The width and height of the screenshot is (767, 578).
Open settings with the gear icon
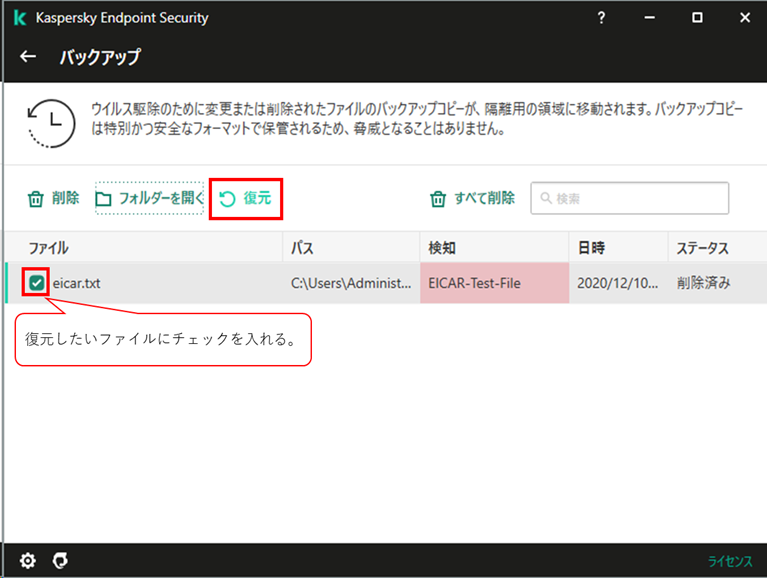(28, 560)
